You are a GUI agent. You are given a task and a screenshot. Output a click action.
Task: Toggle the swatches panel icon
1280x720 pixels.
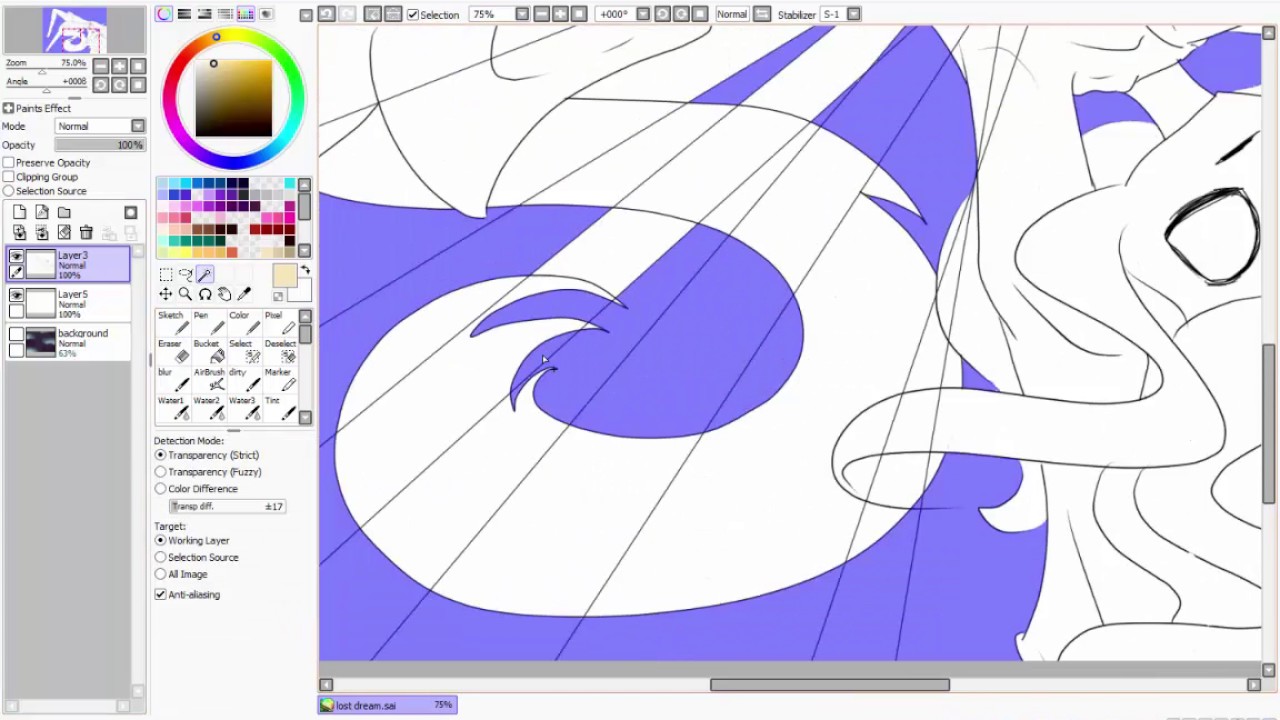(x=246, y=14)
